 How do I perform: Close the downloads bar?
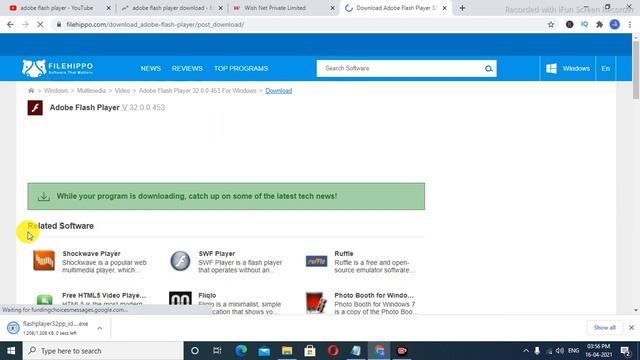pos(631,328)
